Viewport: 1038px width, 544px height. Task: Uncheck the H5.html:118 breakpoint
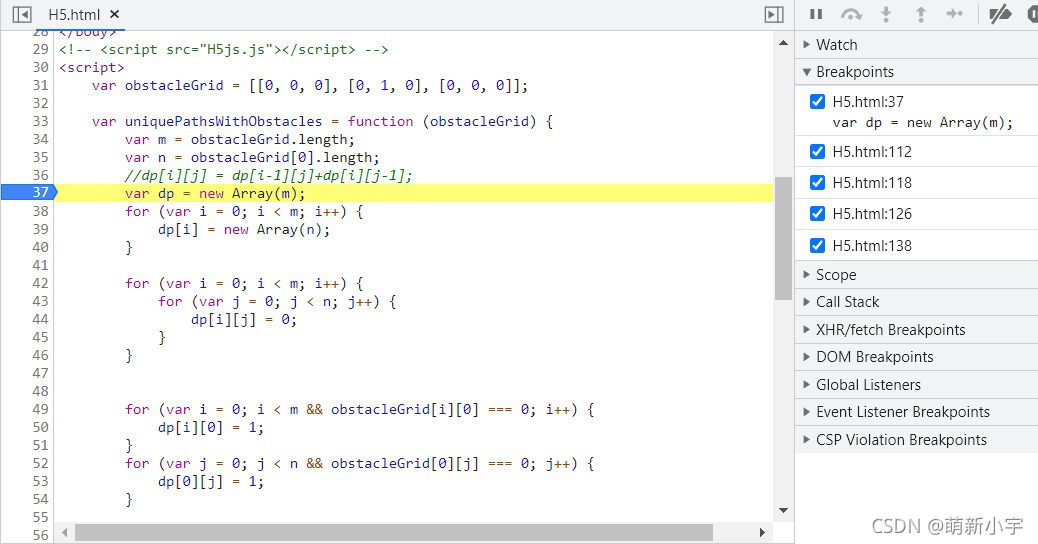coord(818,183)
